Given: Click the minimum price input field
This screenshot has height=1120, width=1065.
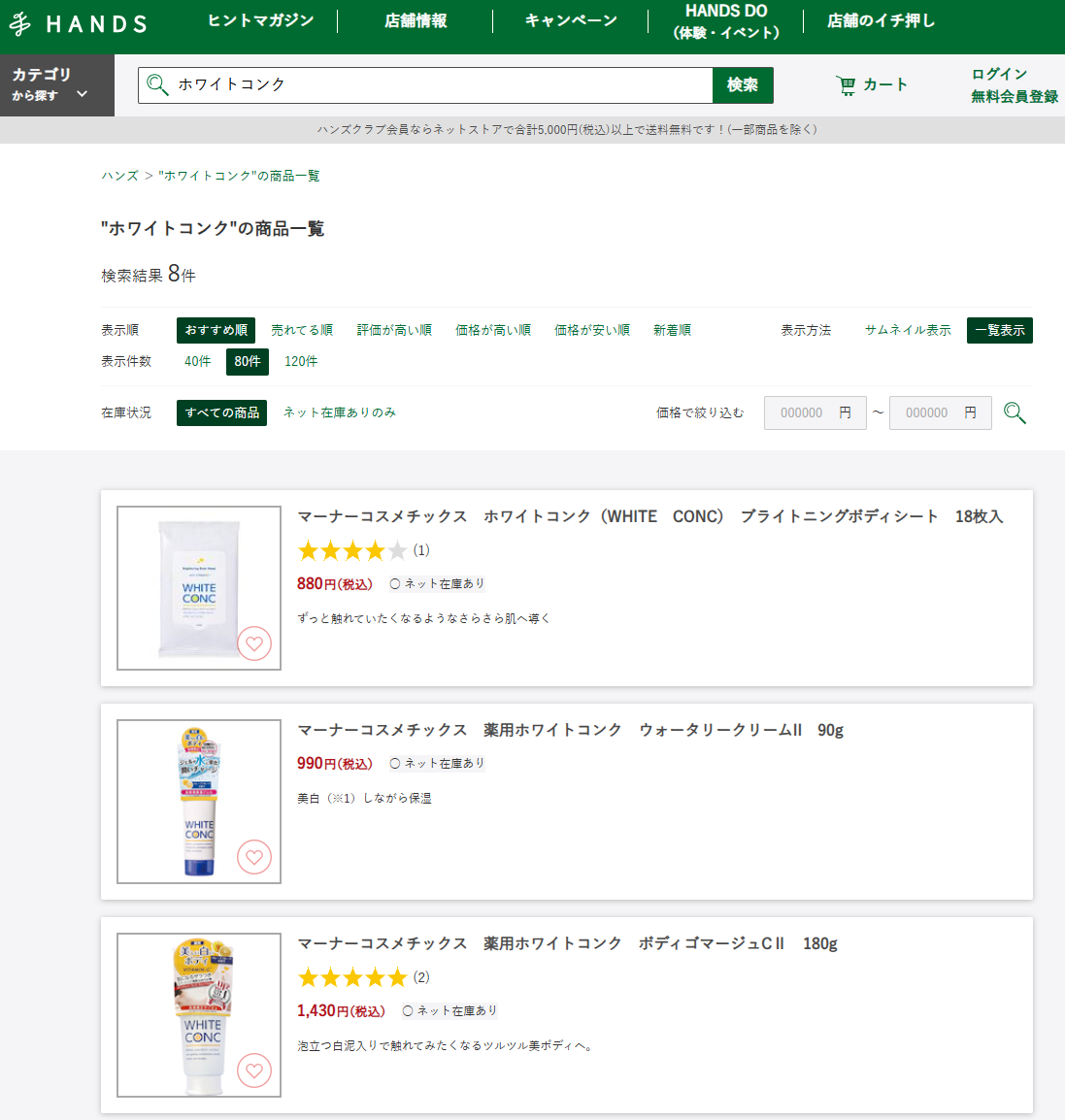Looking at the screenshot, I should tap(815, 412).
